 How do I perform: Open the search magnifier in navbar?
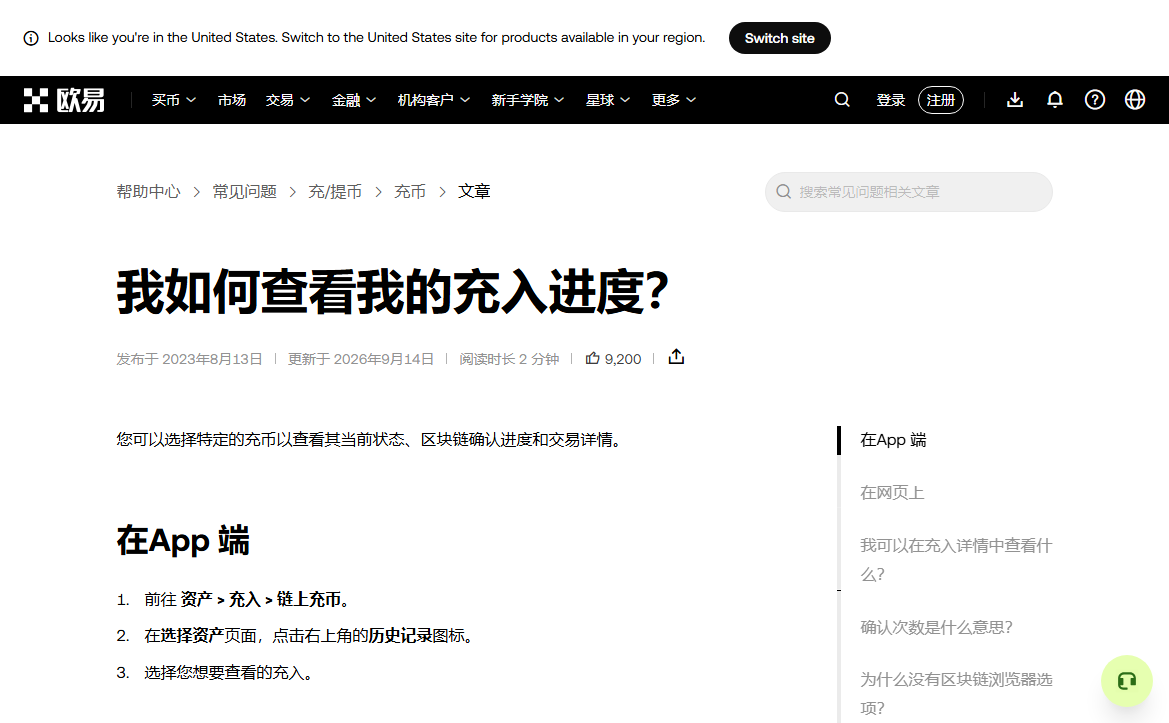point(842,100)
